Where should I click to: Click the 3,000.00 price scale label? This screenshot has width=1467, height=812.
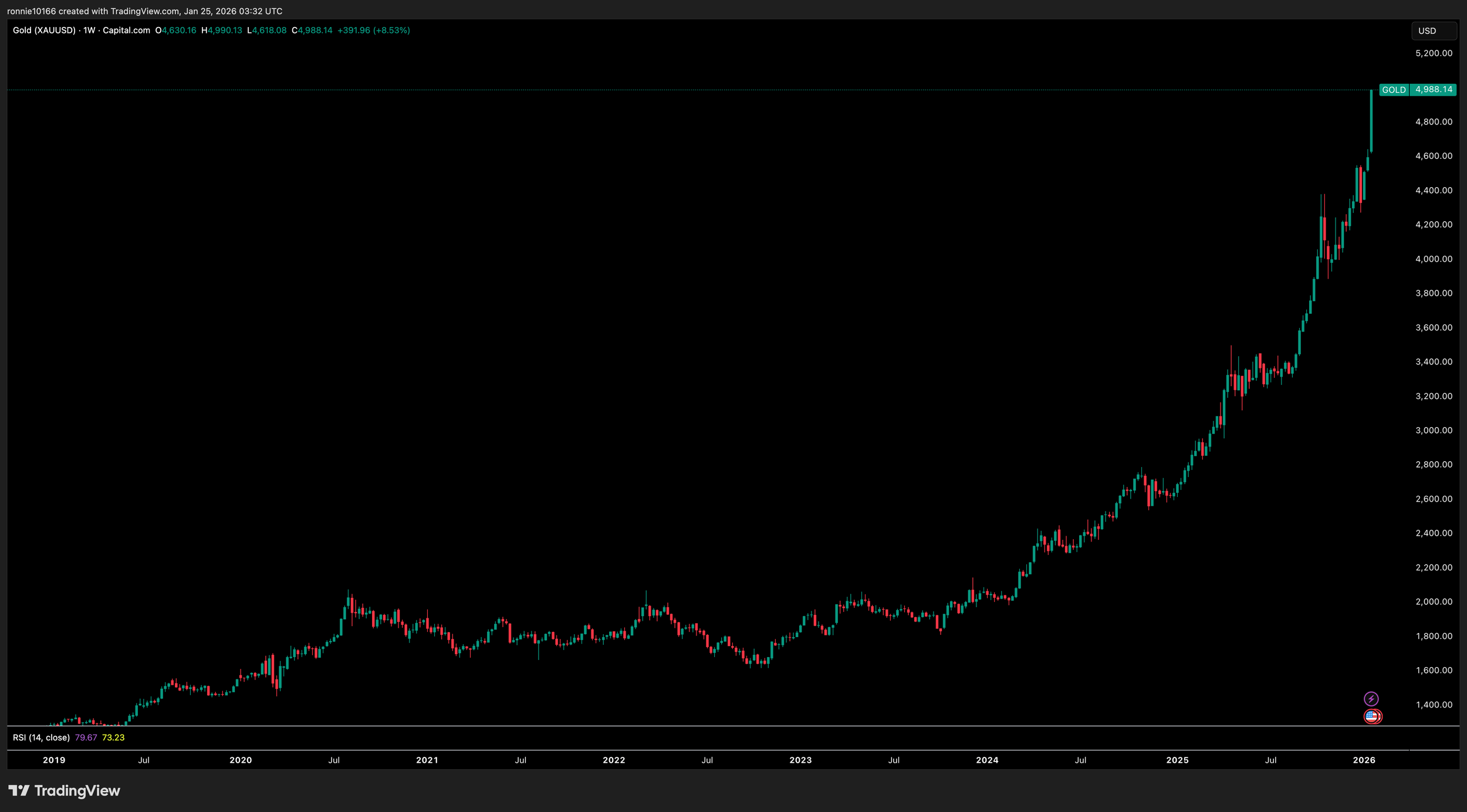point(1434,430)
